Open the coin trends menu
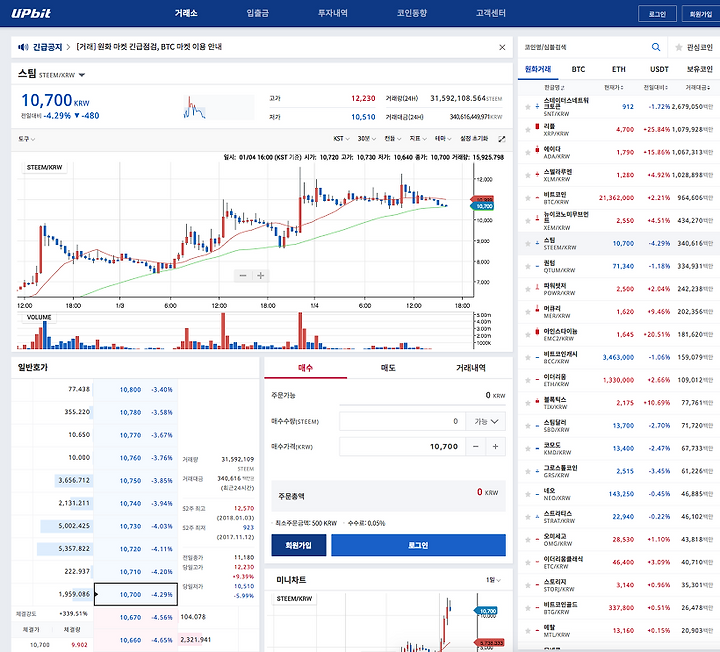This screenshot has width=720, height=652. pos(412,13)
